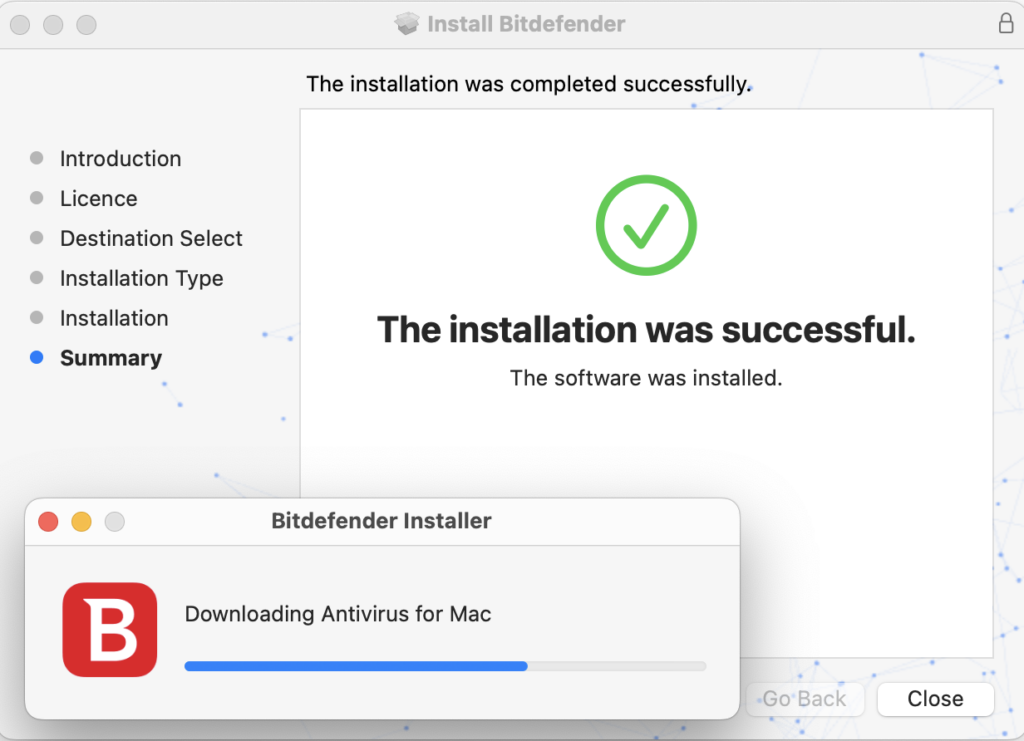Select the Licence step in the sidebar

(x=98, y=198)
